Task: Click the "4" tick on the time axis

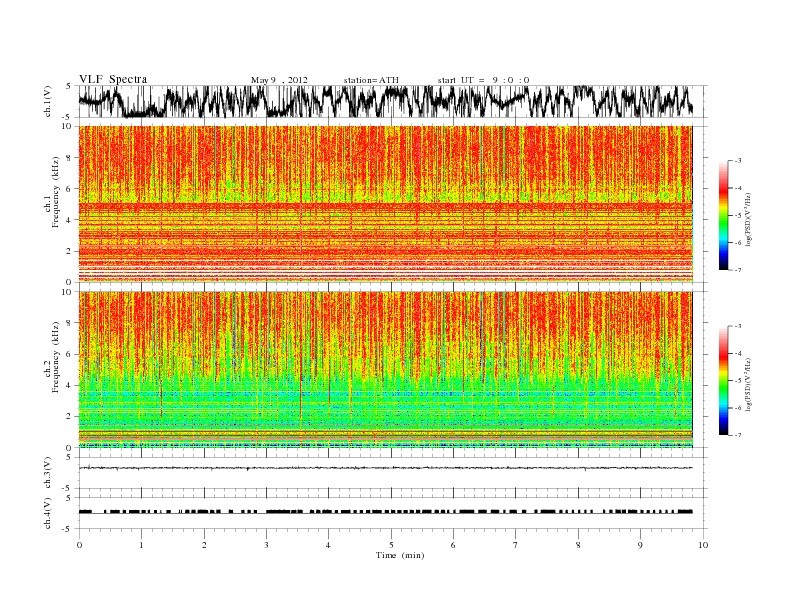Action: click(329, 545)
